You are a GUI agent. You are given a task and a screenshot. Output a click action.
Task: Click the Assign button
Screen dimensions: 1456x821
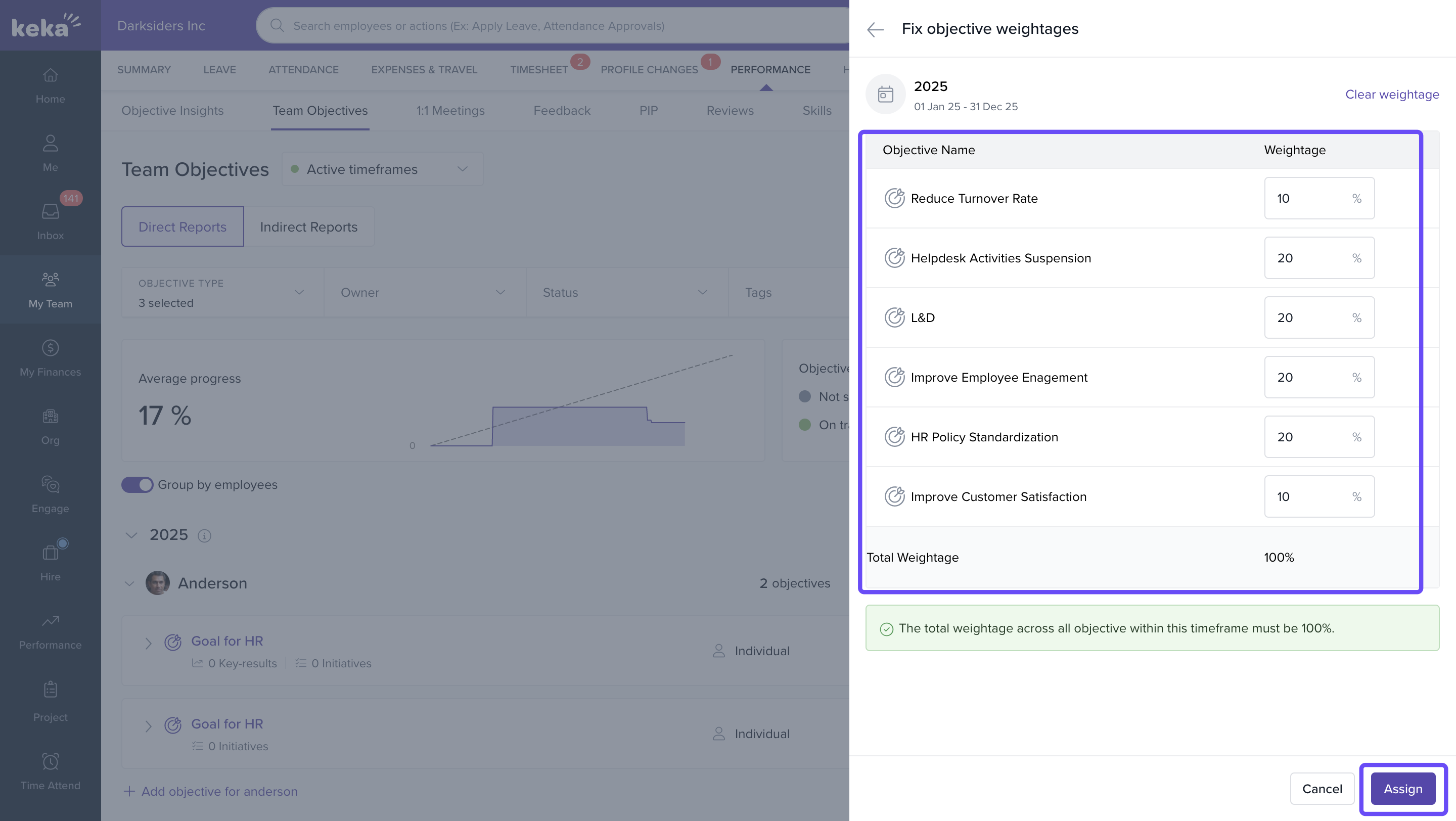[x=1402, y=789]
